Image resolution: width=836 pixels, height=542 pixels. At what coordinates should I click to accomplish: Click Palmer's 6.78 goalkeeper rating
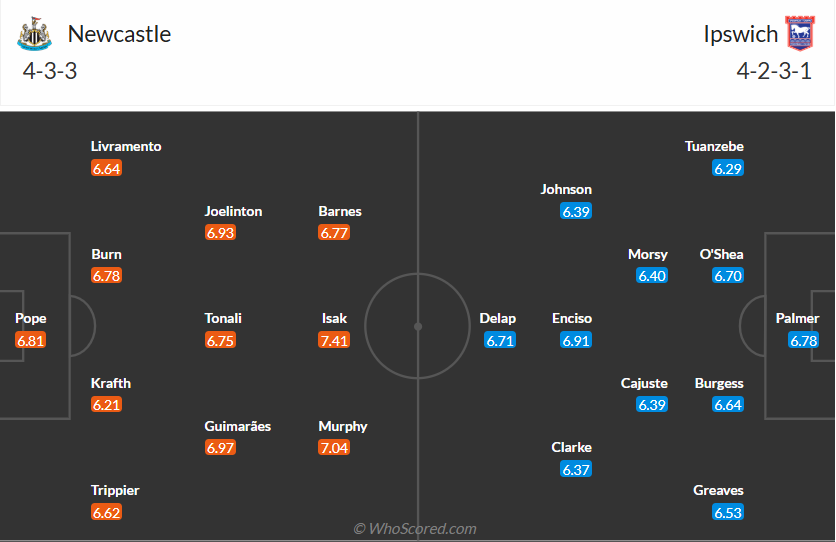pos(804,340)
